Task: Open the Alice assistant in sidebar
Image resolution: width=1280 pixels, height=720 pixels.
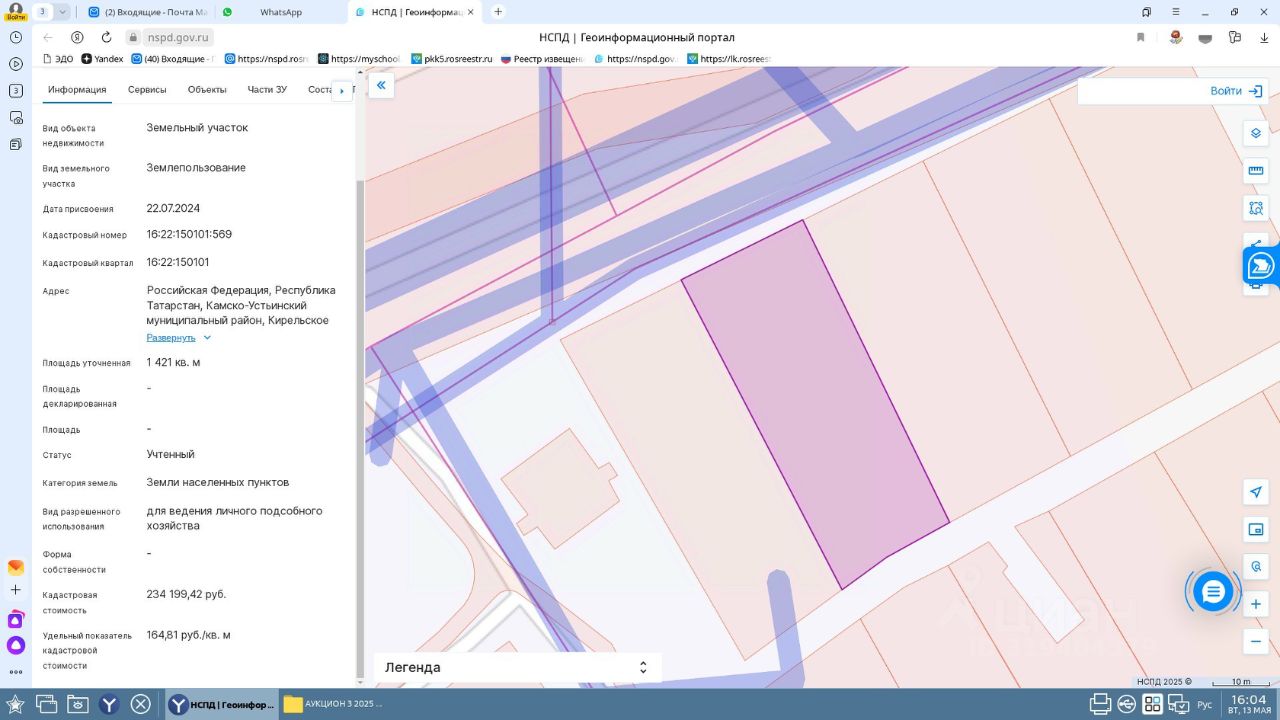Action: pyautogui.click(x=16, y=645)
